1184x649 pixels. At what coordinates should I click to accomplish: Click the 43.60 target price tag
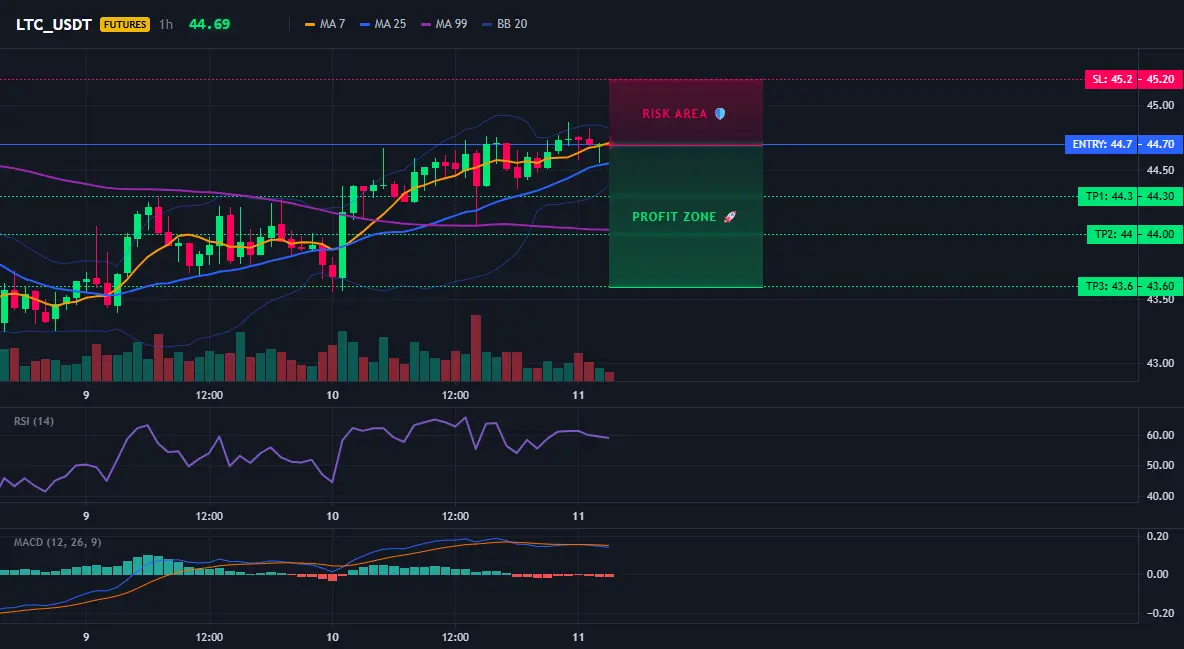point(1160,286)
